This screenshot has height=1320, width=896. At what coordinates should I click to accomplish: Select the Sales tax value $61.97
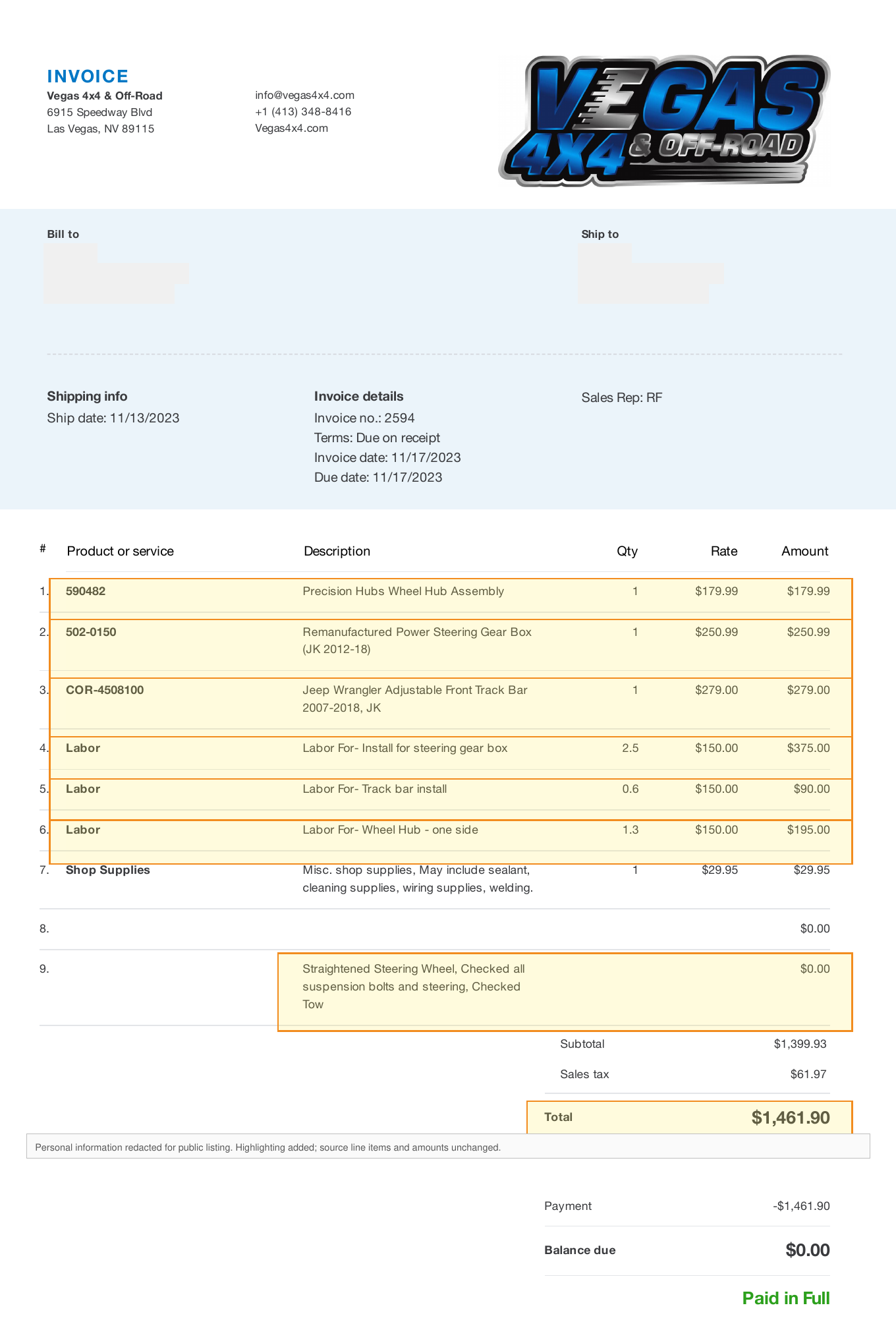tap(808, 1074)
